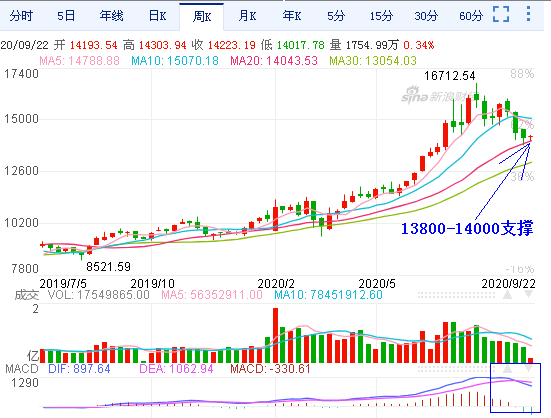Click up triangle in MACD panel header

(x=507, y=368)
